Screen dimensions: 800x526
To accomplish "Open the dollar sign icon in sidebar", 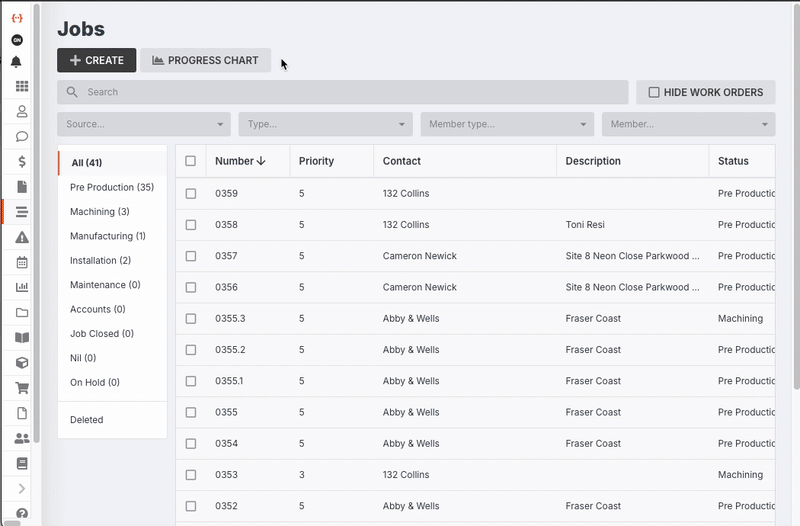I will tap(21, 162).
